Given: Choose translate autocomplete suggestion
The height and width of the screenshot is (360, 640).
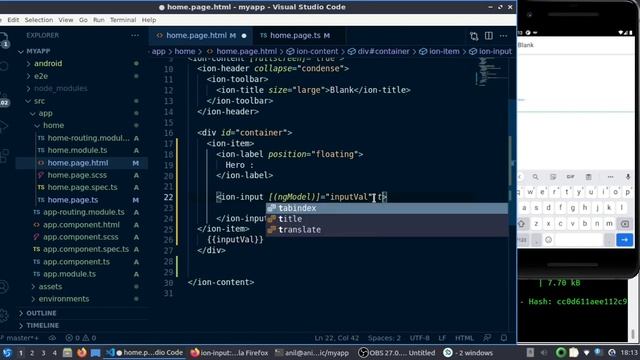Looking at the screenshot, I should pyautogui.click(x=387, y=229).
